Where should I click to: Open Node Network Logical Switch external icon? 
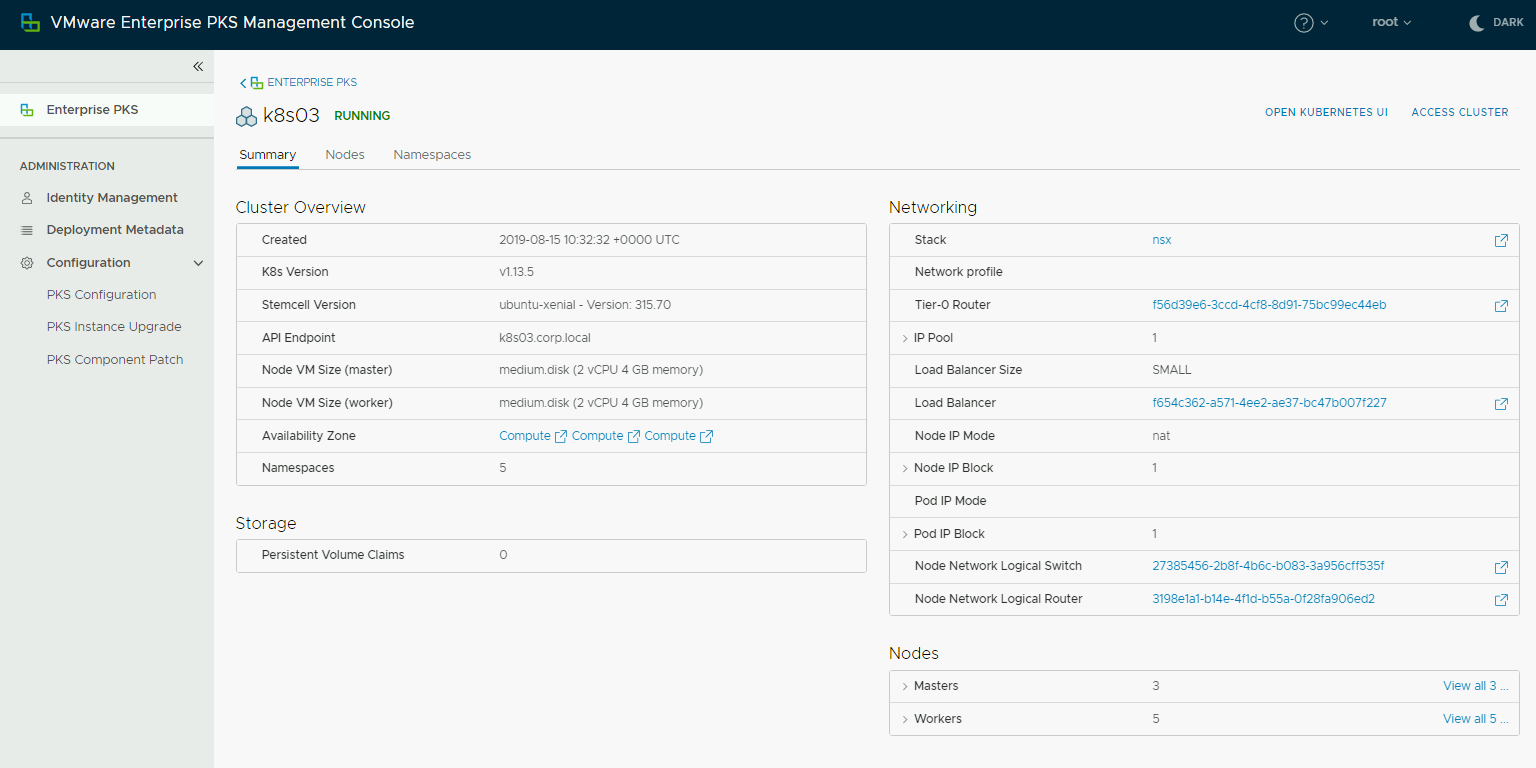click(x=1500, y=567)
